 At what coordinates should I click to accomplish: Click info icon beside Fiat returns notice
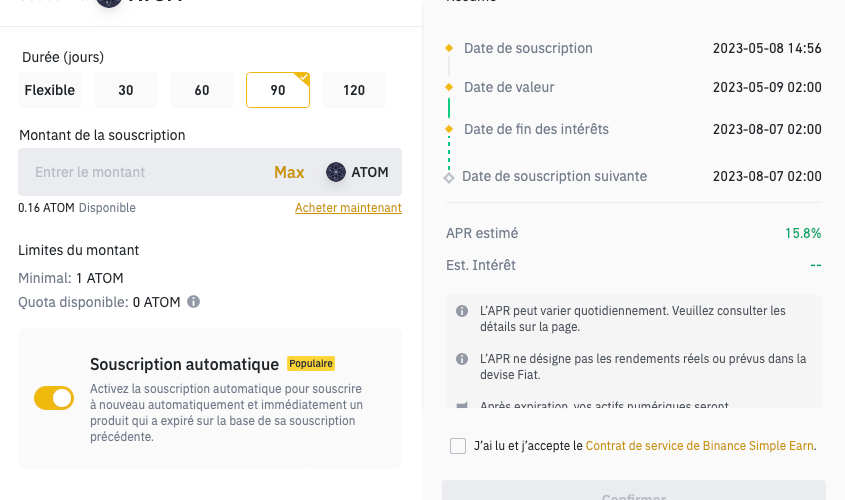click(x=462, y=358)
